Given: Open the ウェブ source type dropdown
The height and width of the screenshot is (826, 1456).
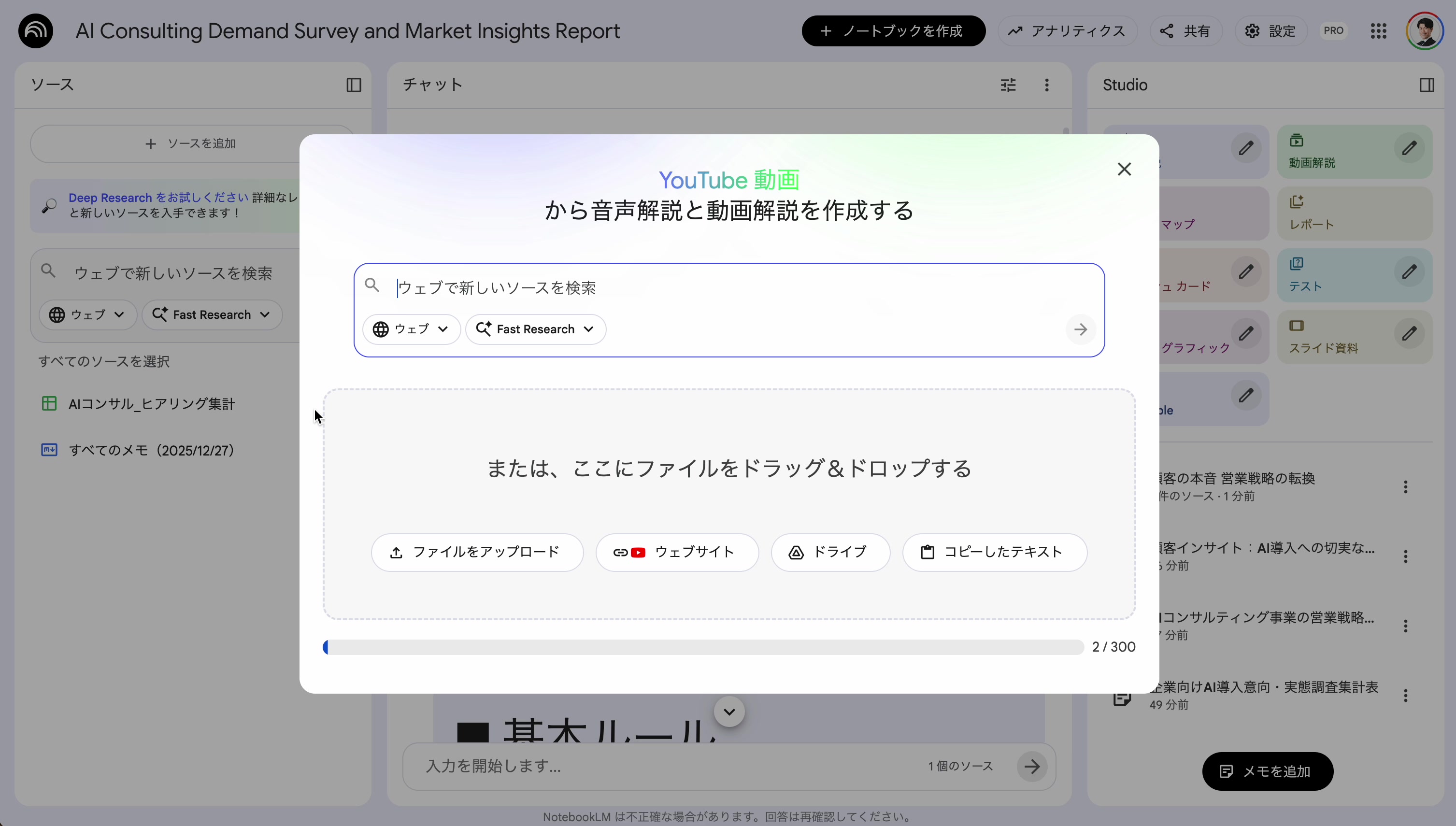Looking at the screenshot, I should [x=411, y=329].
